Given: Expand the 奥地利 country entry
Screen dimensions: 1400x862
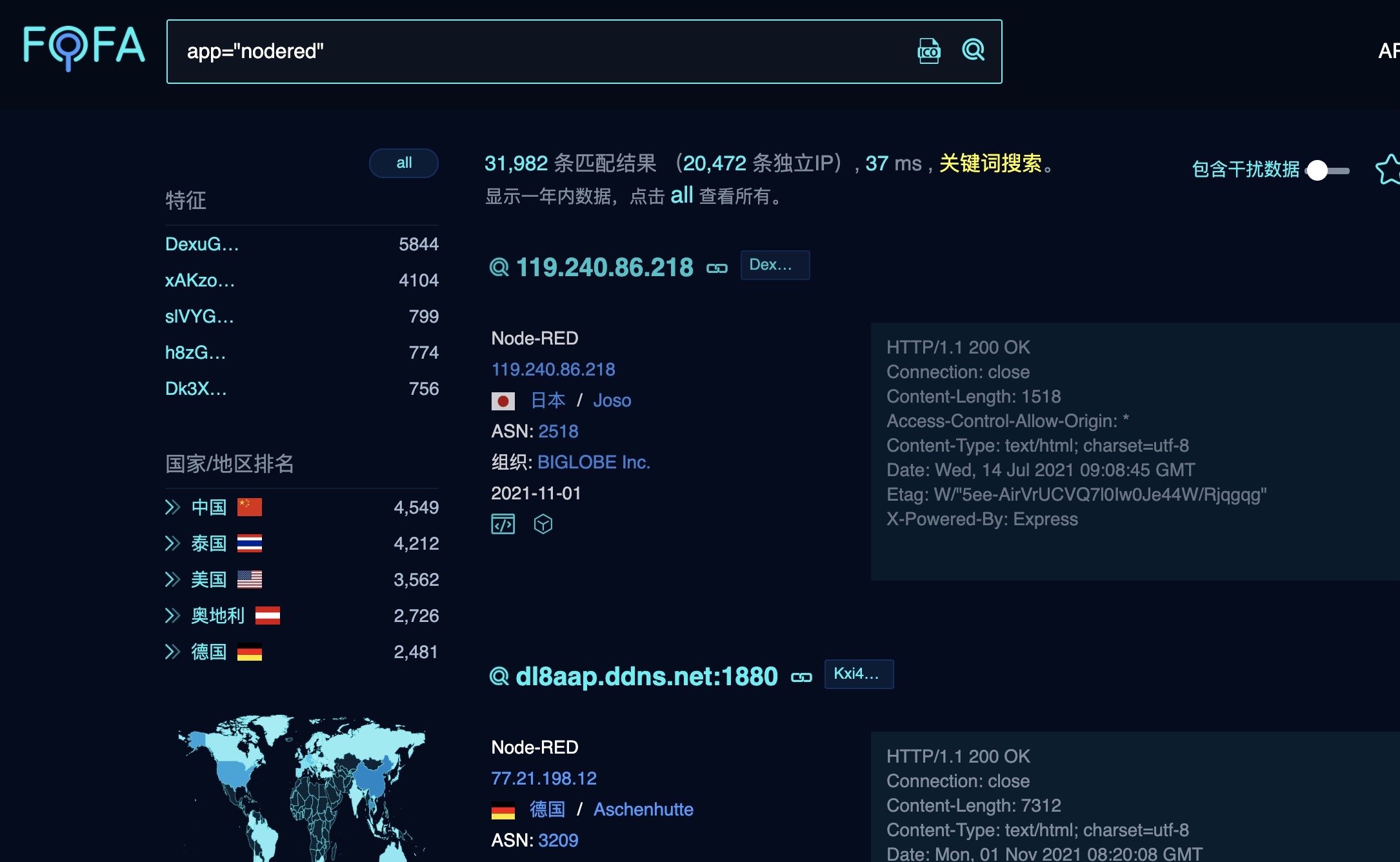Looking at the screenshot, I should tap(172, 616).
